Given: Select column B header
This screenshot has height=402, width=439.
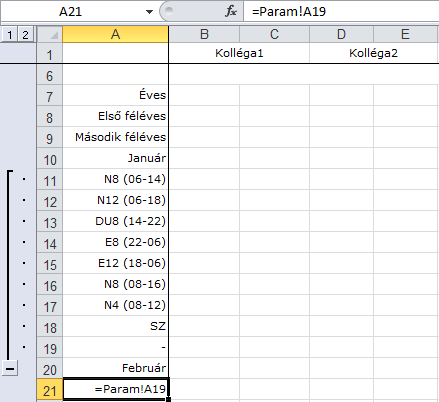Looking at the screenshot, I should (x=204, y=34).
